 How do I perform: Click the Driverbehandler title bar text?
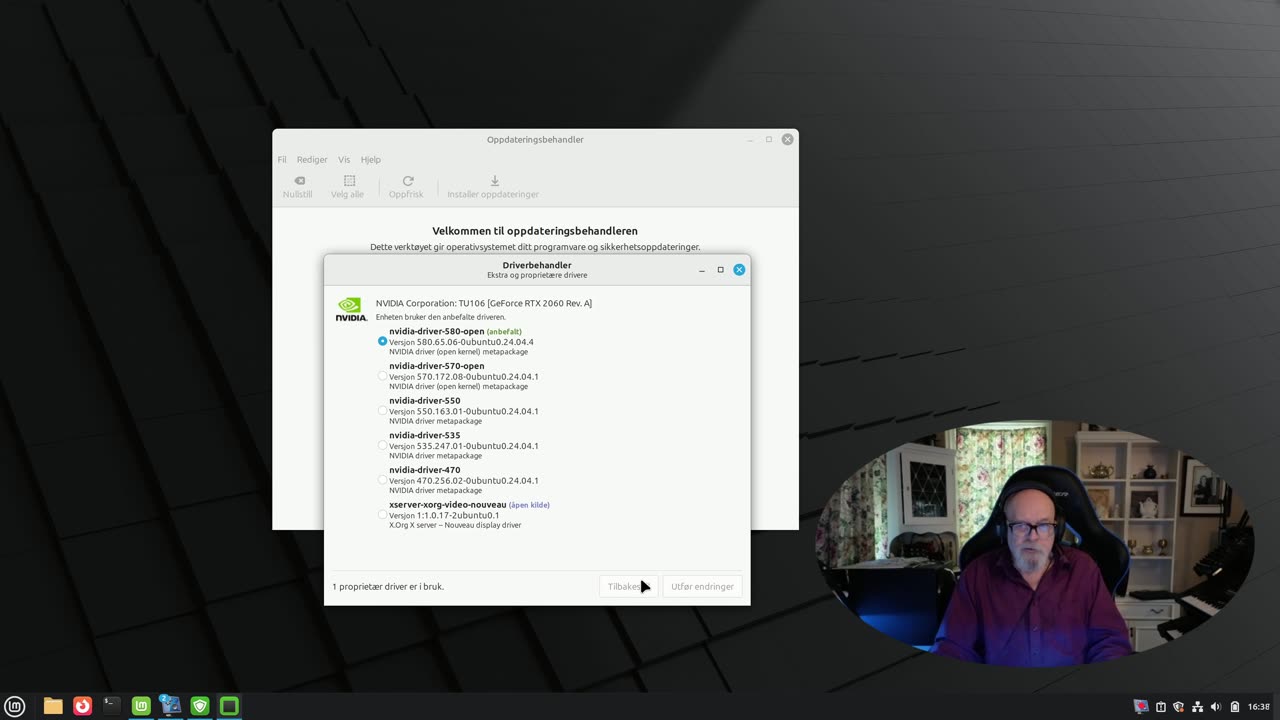pos(537,265)
